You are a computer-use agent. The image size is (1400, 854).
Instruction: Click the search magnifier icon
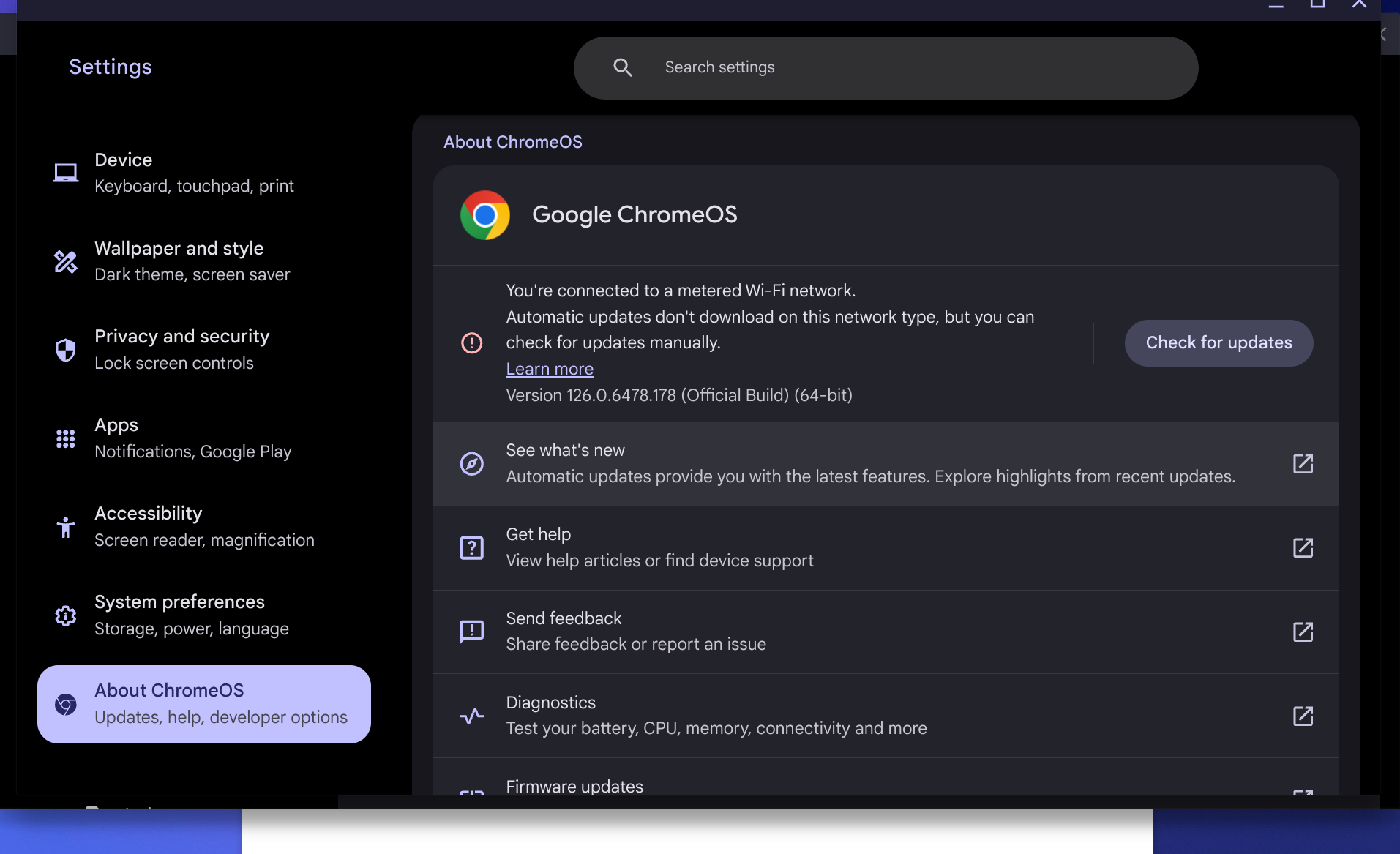(622, 67)
